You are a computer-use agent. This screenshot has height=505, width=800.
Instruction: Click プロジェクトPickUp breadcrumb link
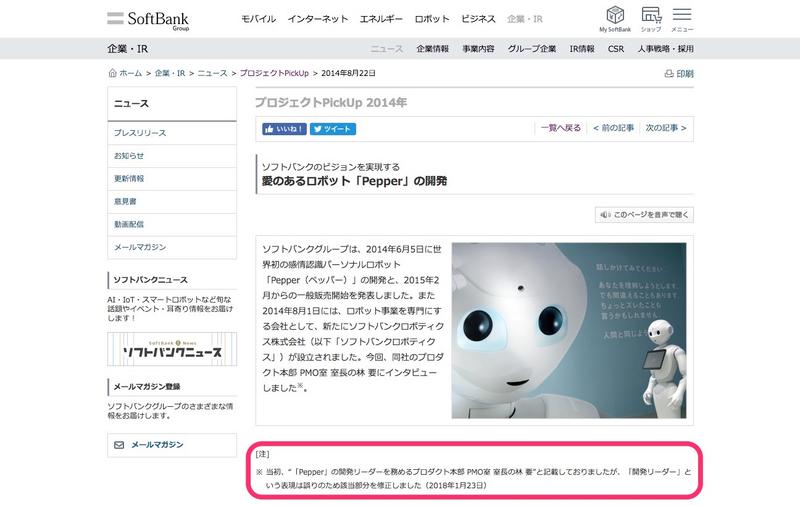coord(274,73)
